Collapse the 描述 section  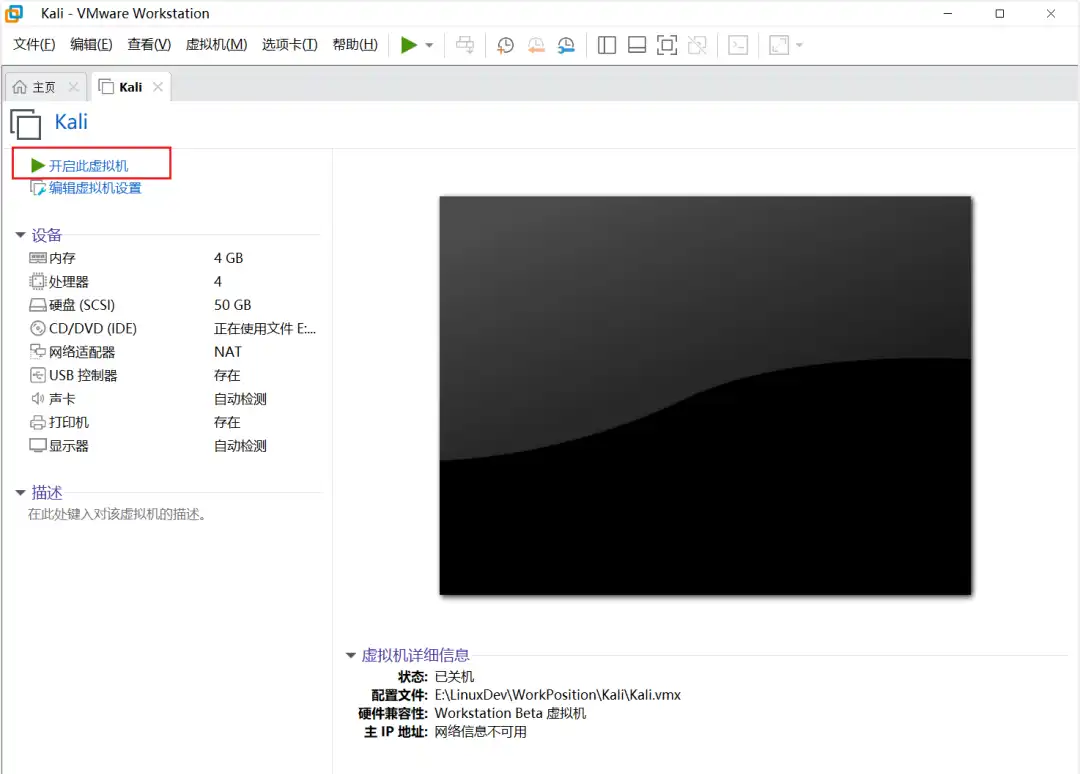[20, 493]
